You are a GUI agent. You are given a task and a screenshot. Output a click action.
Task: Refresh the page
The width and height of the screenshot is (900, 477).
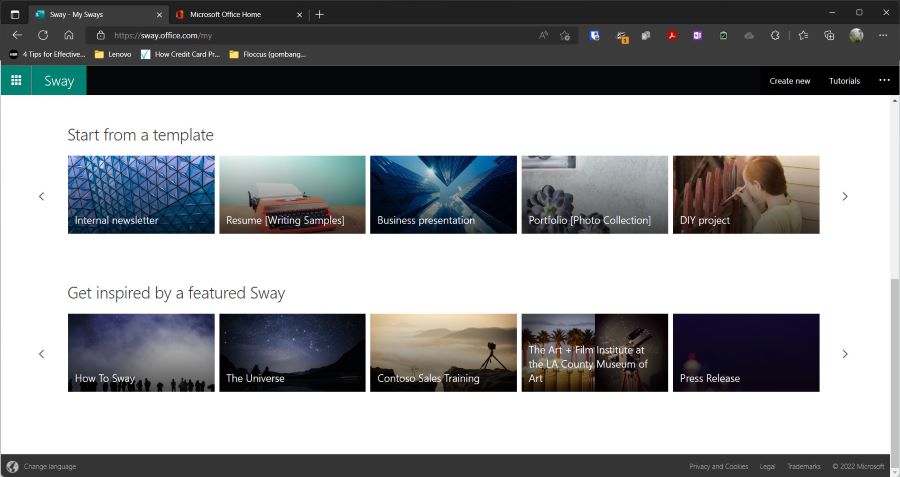[43, 35]
